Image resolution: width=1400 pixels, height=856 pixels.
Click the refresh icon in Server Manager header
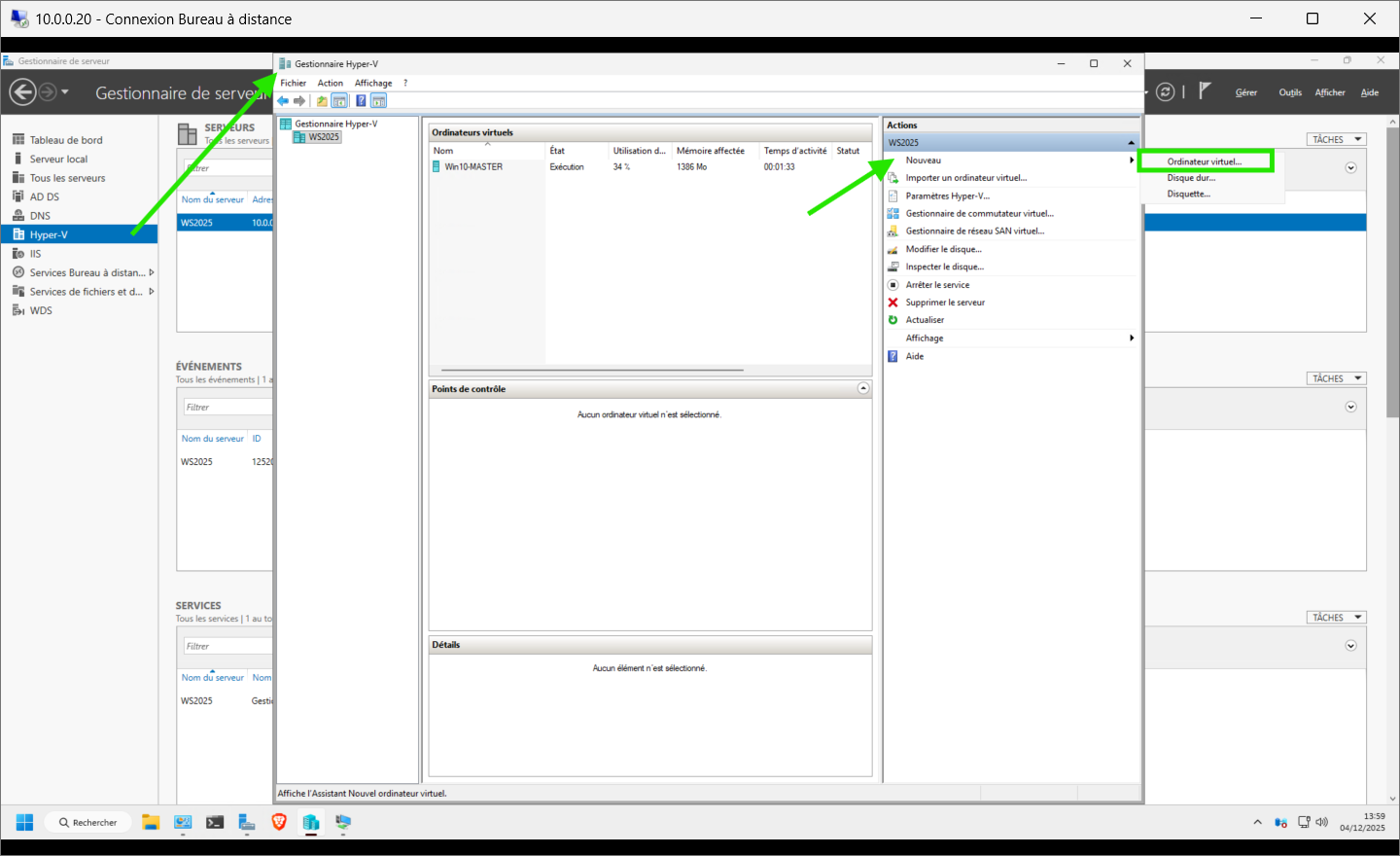[1165, 92]
